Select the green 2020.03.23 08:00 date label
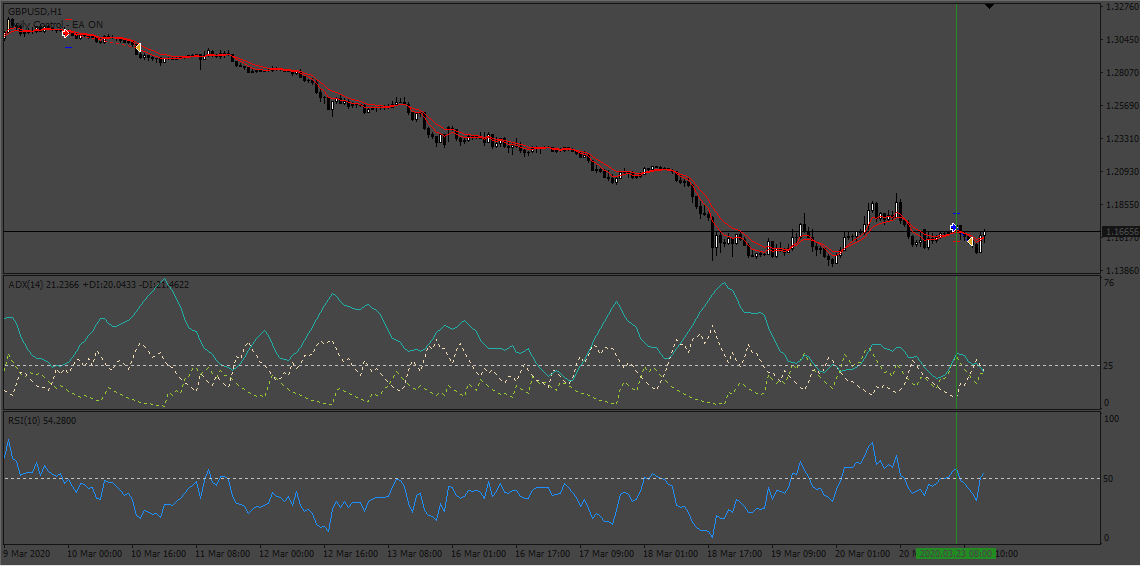The width and height of the screenshot is (1140, 567). (955, 553)
